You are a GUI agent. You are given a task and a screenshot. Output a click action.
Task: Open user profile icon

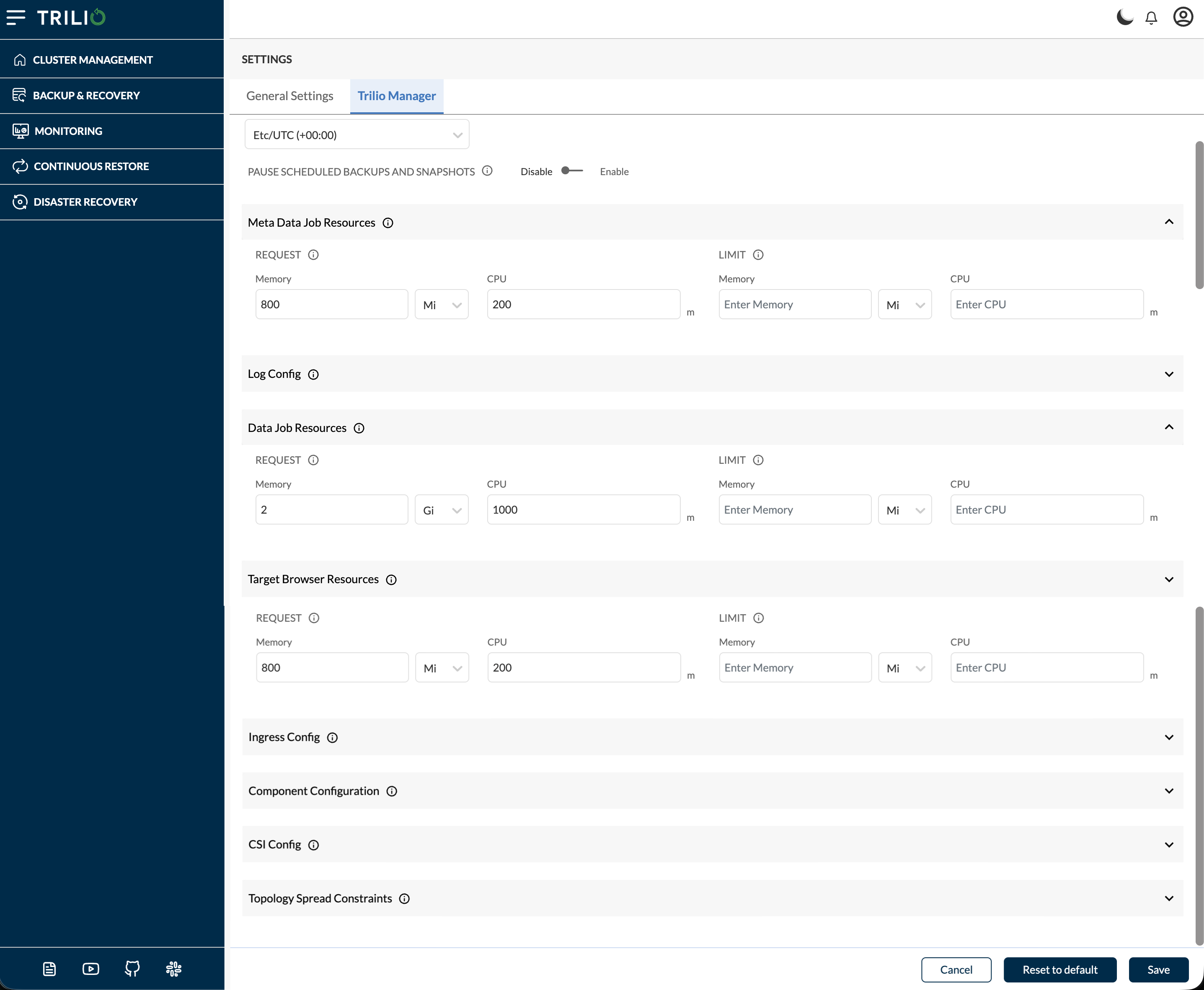click(1183, 17)
